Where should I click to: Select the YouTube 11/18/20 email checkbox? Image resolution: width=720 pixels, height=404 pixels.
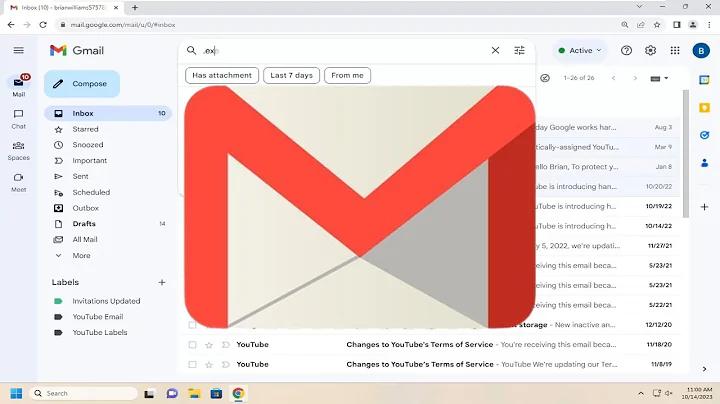click(x=192, y=345)
